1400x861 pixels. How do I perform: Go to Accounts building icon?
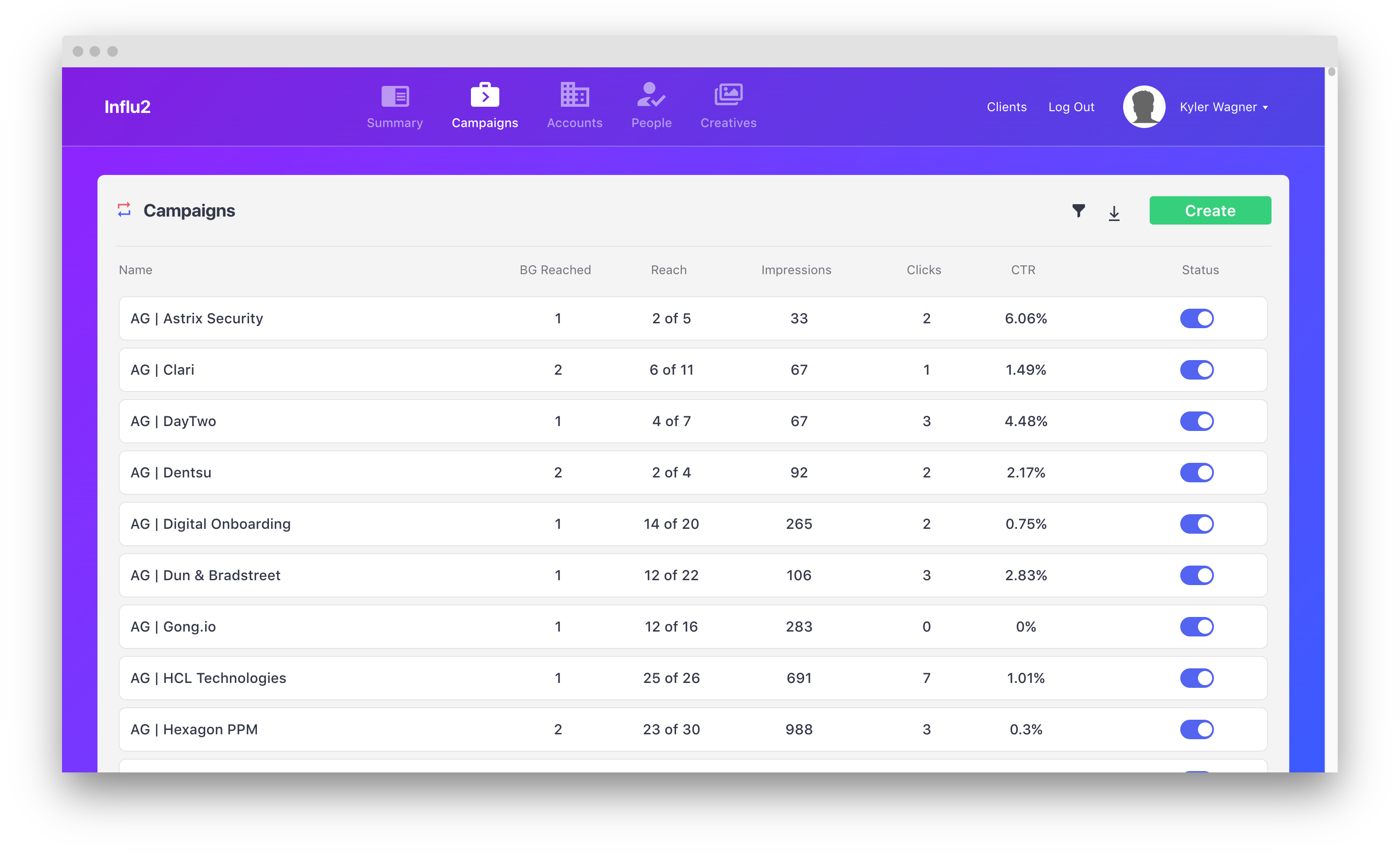[x=574, y=95]
